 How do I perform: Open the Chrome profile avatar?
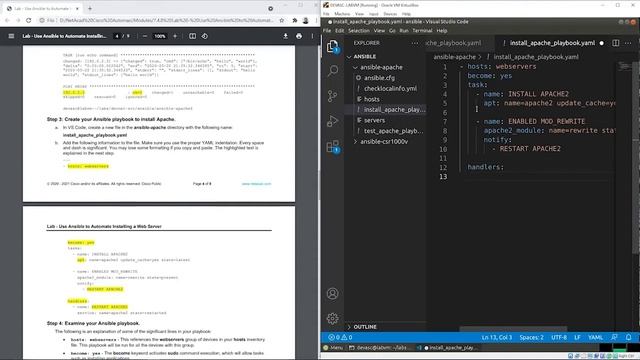coord(305,20)
